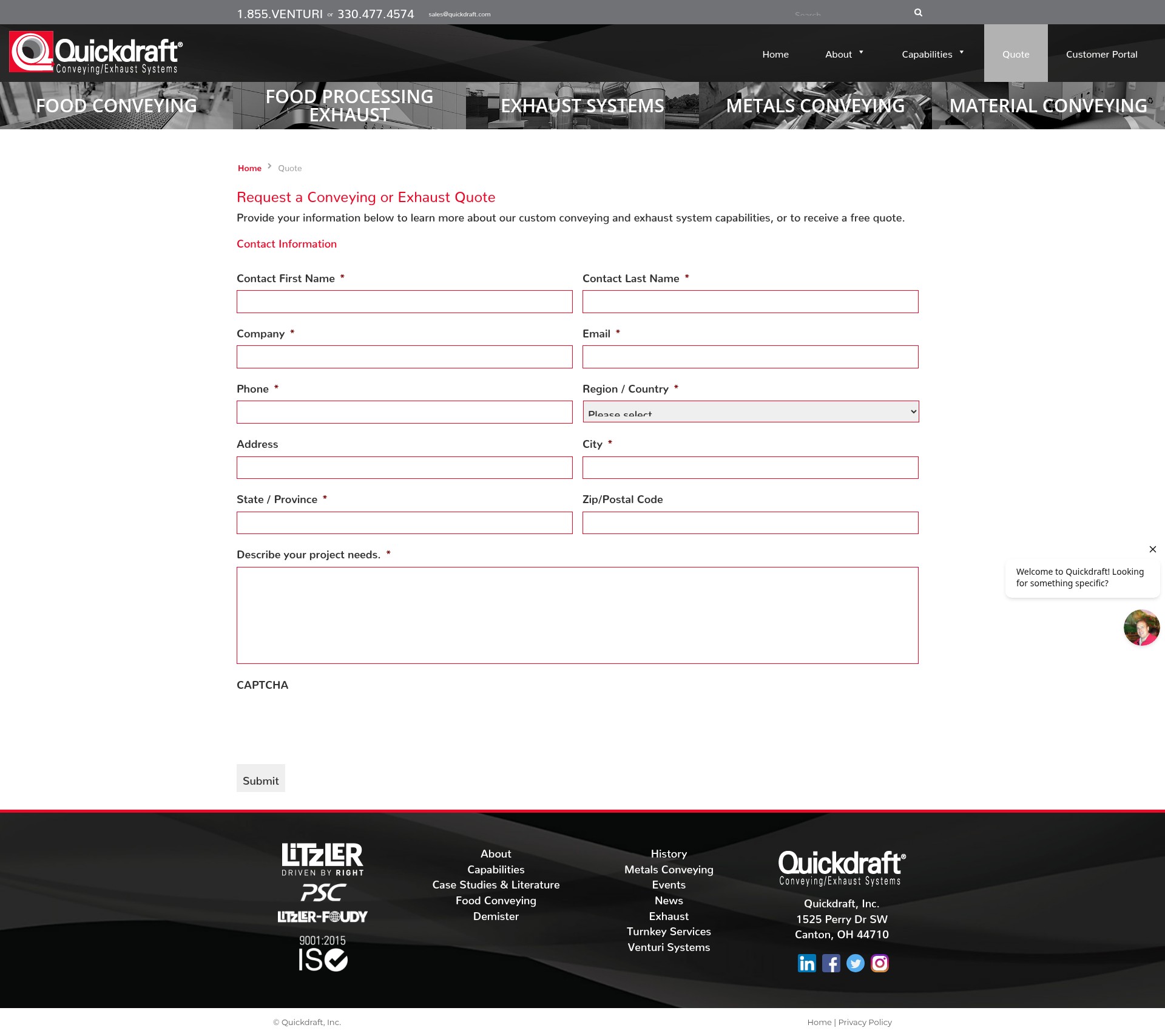
Task: Open the Facebook social icon
Action: (831, 963)
